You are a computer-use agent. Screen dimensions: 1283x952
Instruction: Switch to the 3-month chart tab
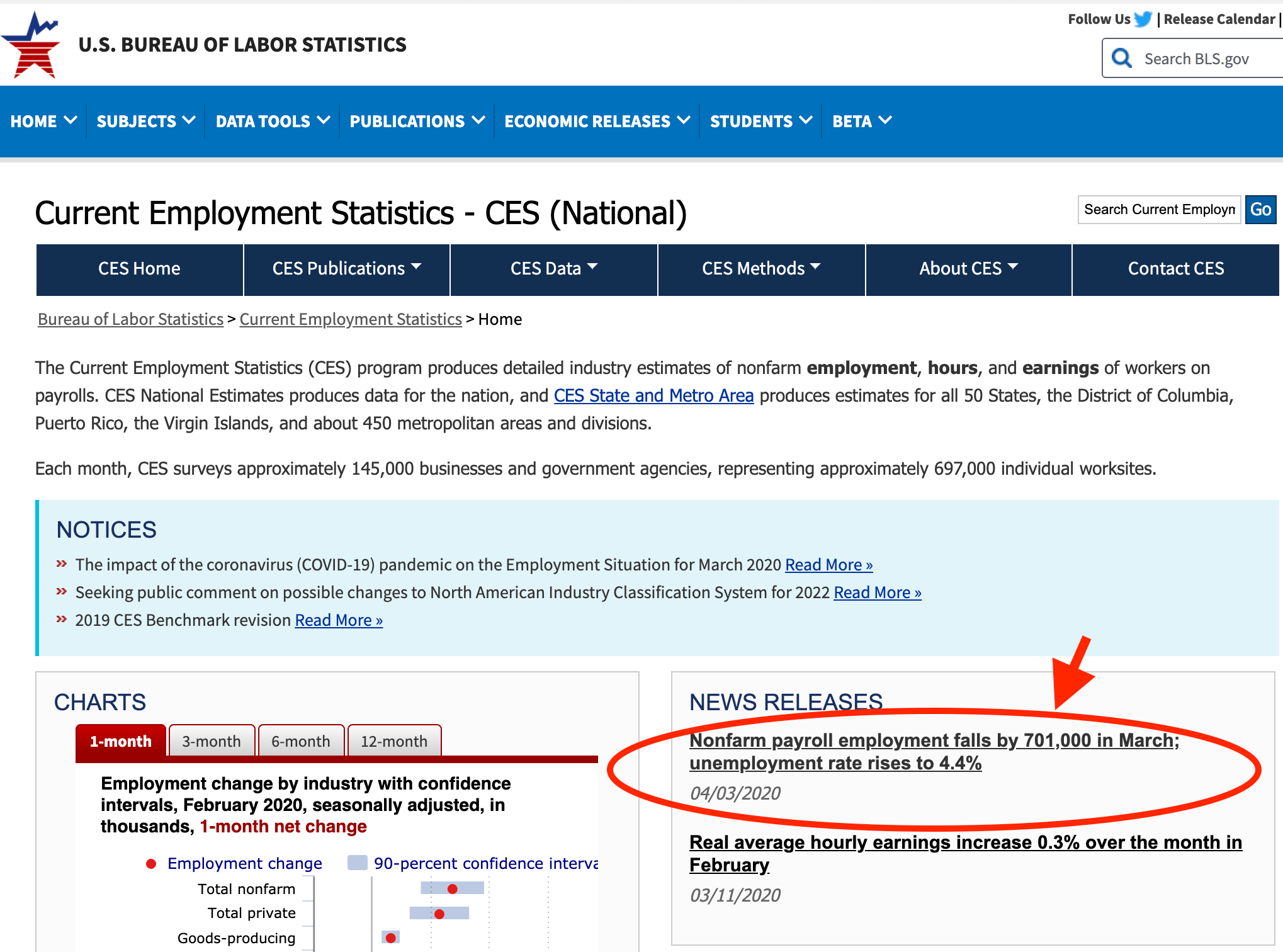pyautogui.click(x=212, y=741)
